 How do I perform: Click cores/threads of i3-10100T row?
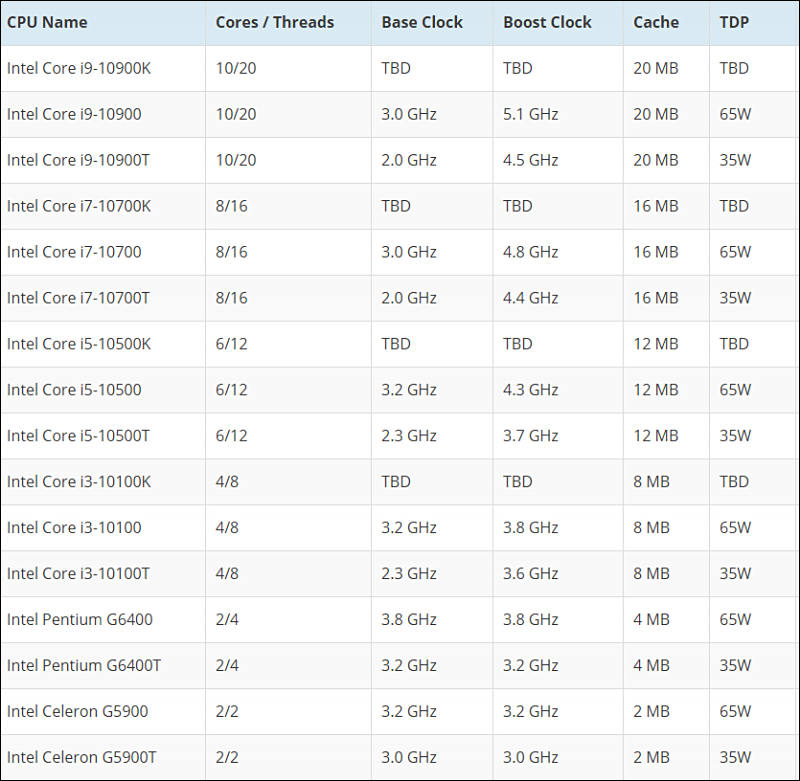coord(227,573)
